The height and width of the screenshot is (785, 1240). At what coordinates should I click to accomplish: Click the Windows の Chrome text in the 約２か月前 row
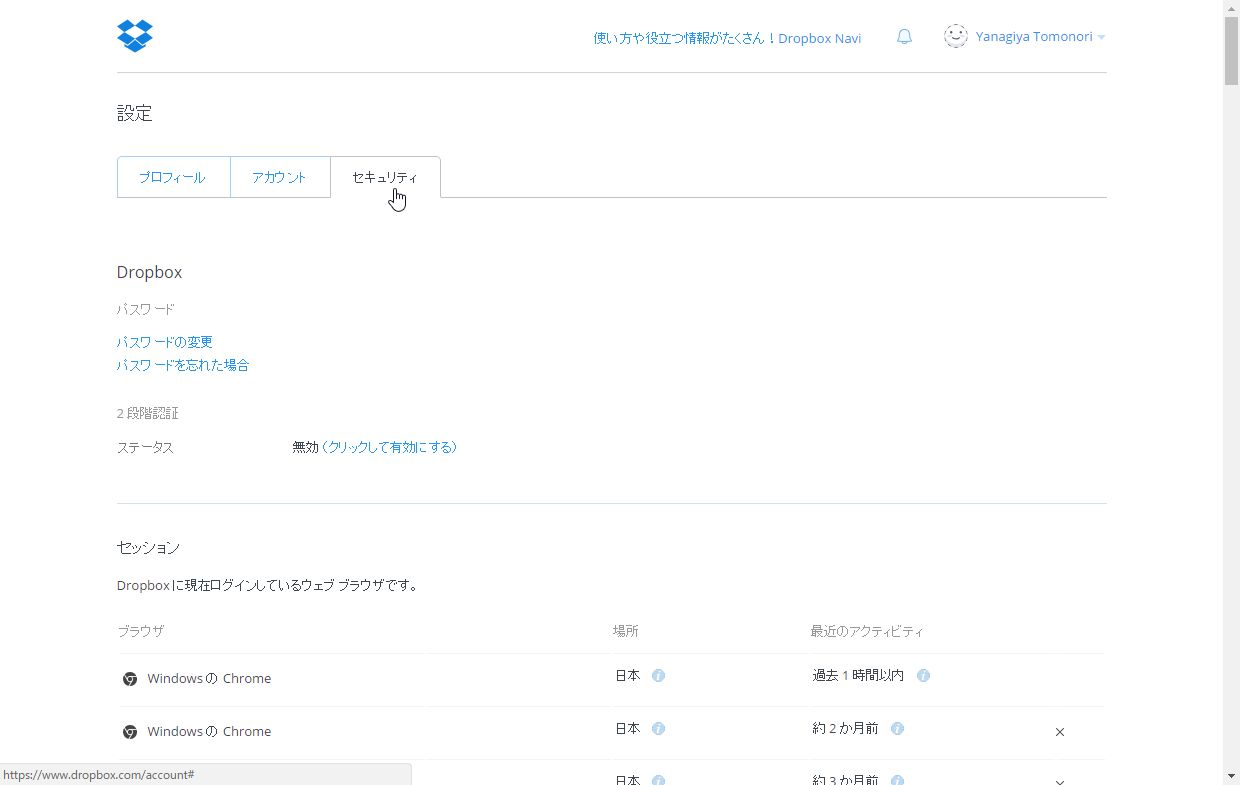[x=209, y=732]
